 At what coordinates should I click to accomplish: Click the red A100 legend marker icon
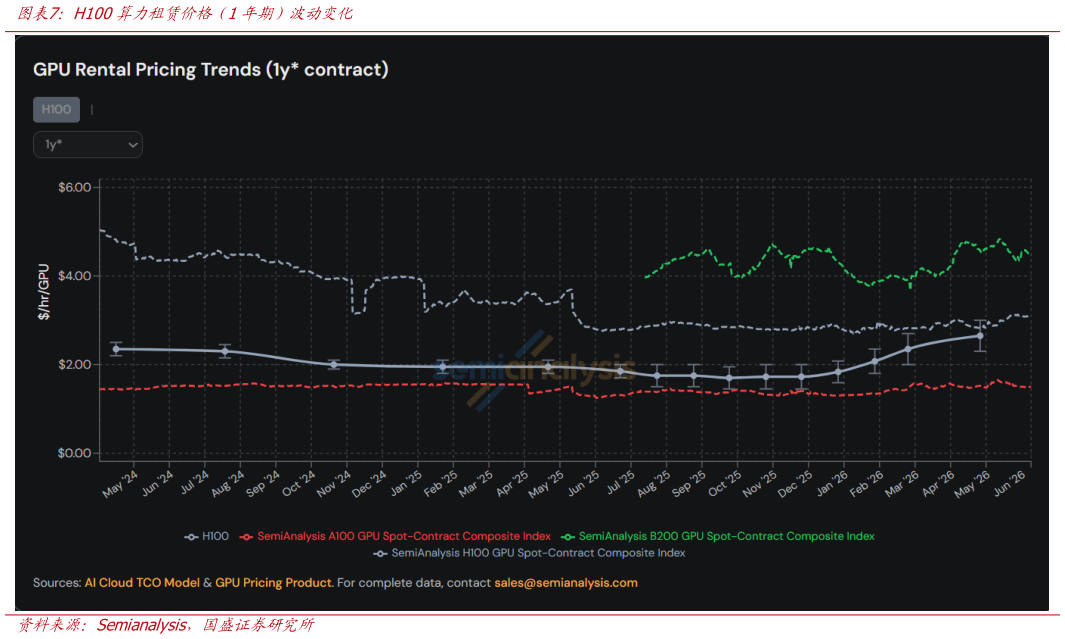coord(247,537)
